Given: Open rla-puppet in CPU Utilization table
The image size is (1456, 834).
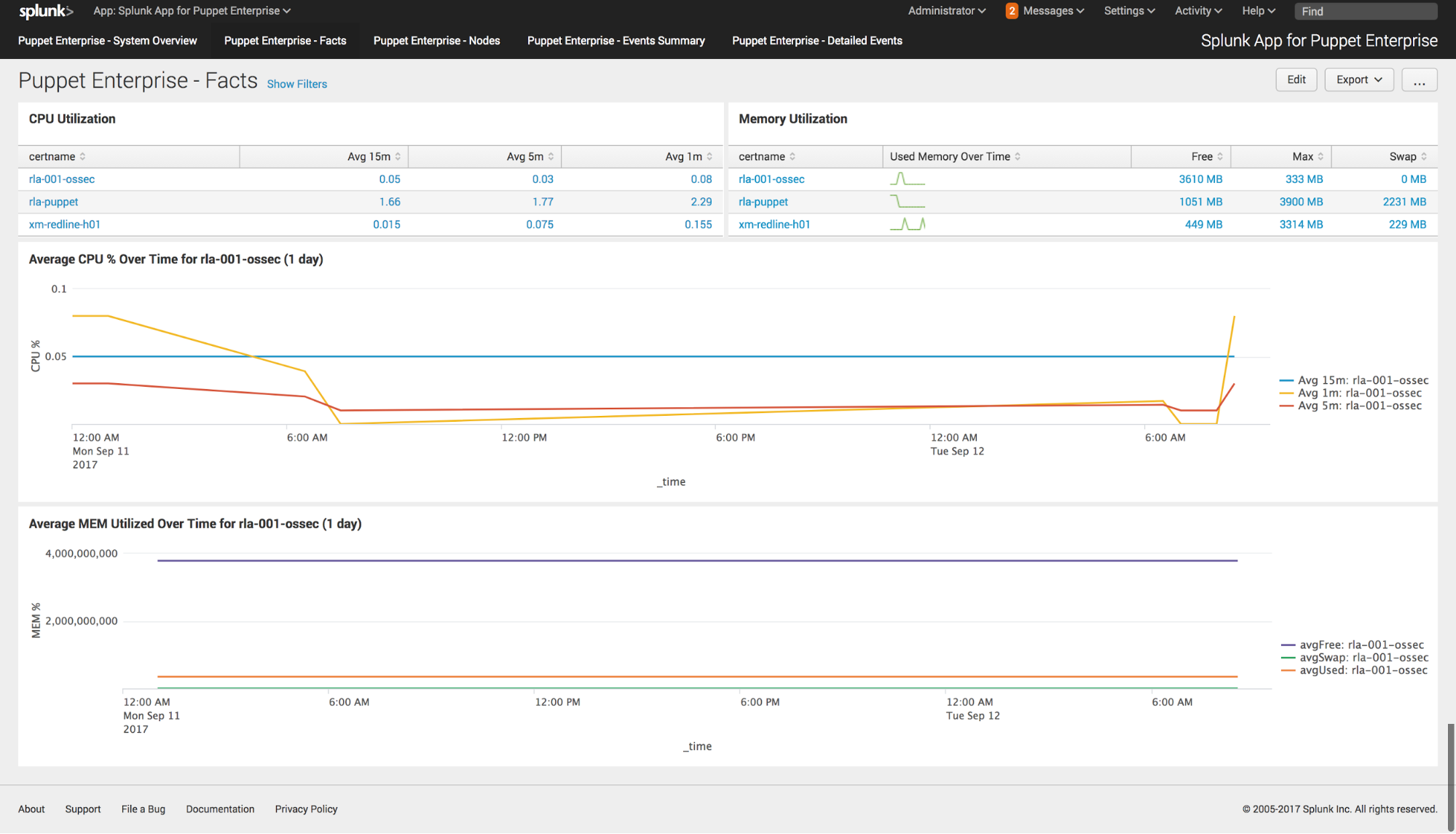Looking at the screenshot, I should coord(53,202).
